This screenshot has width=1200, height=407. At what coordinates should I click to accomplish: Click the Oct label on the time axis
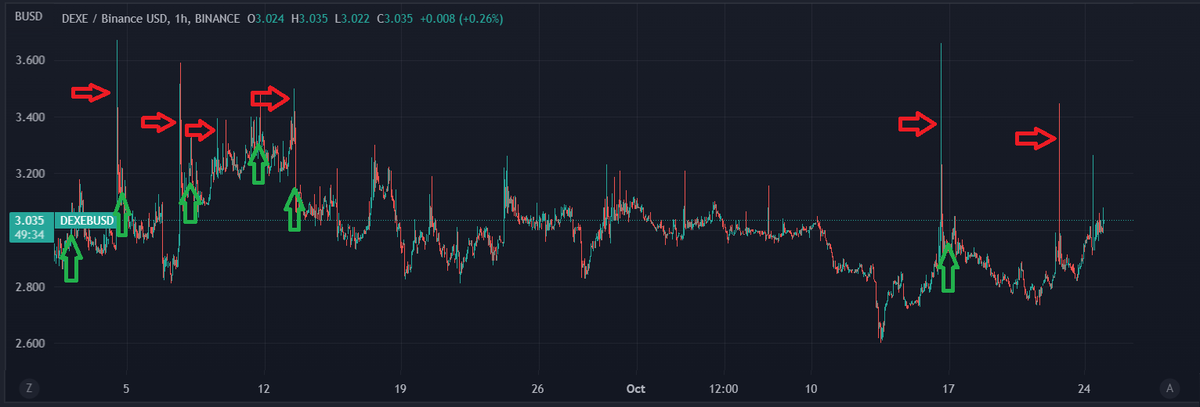[x=635, y=388]
